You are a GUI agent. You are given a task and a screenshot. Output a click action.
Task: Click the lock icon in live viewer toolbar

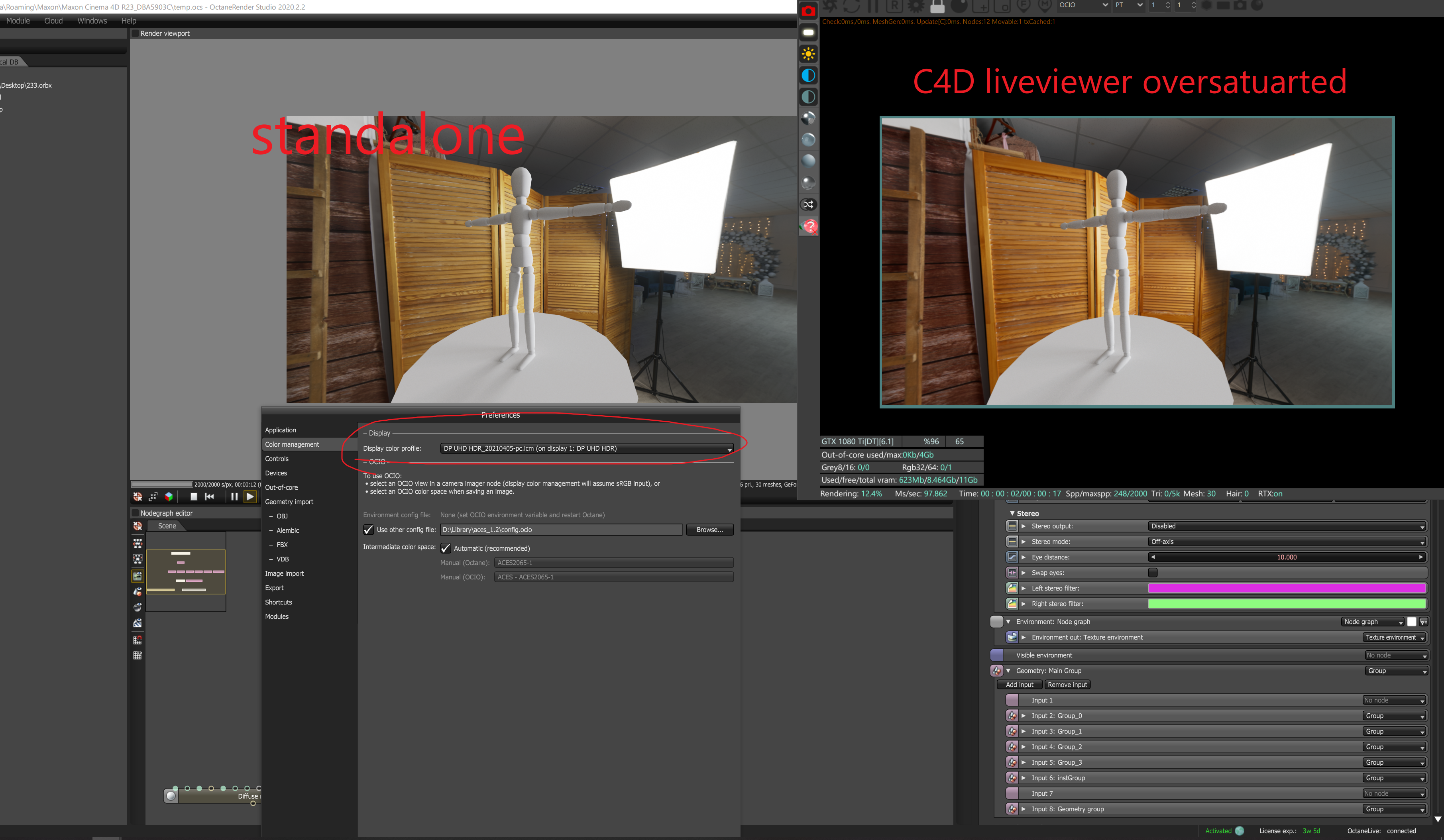point(937,6)
